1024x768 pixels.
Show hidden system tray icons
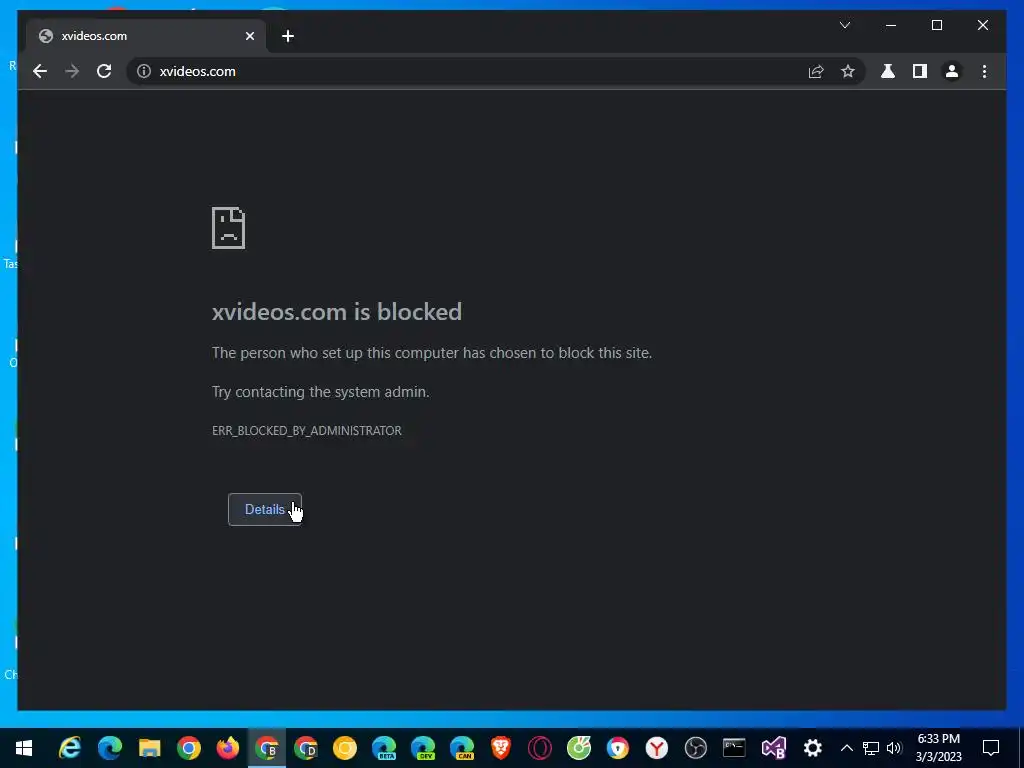846,748
